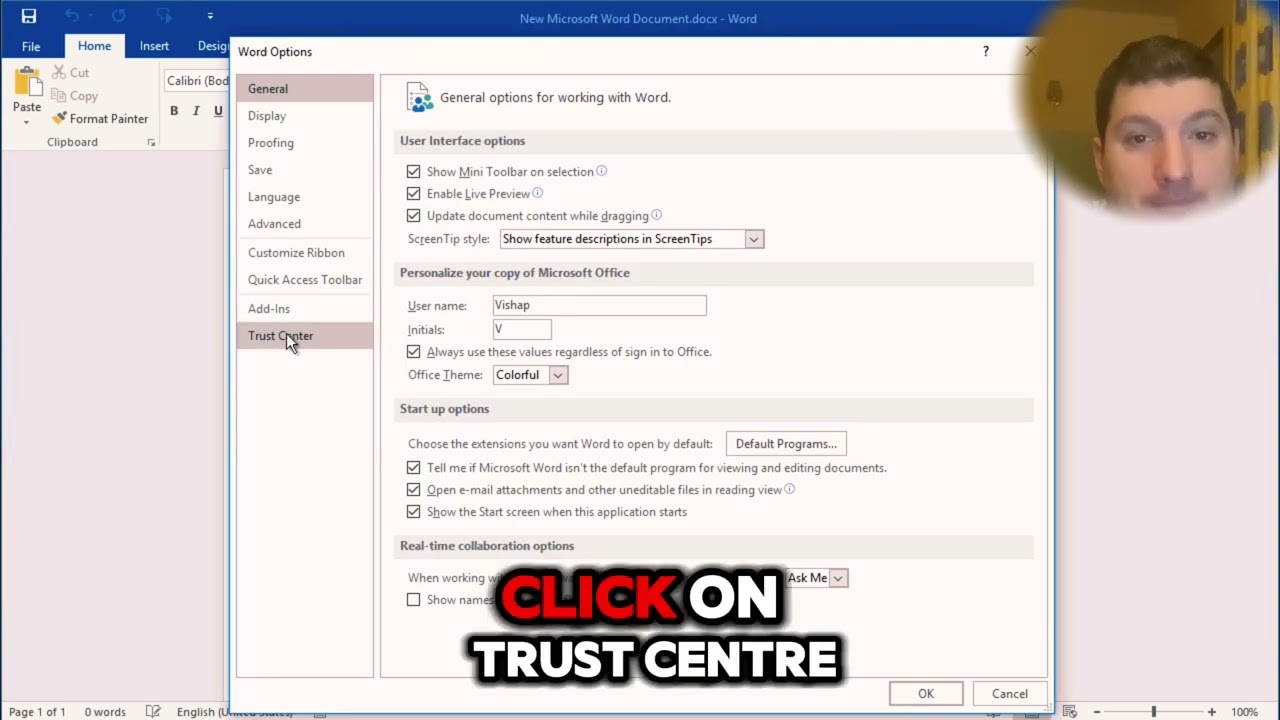Expand the Paste options arrow below Paste

click(27, 122)
